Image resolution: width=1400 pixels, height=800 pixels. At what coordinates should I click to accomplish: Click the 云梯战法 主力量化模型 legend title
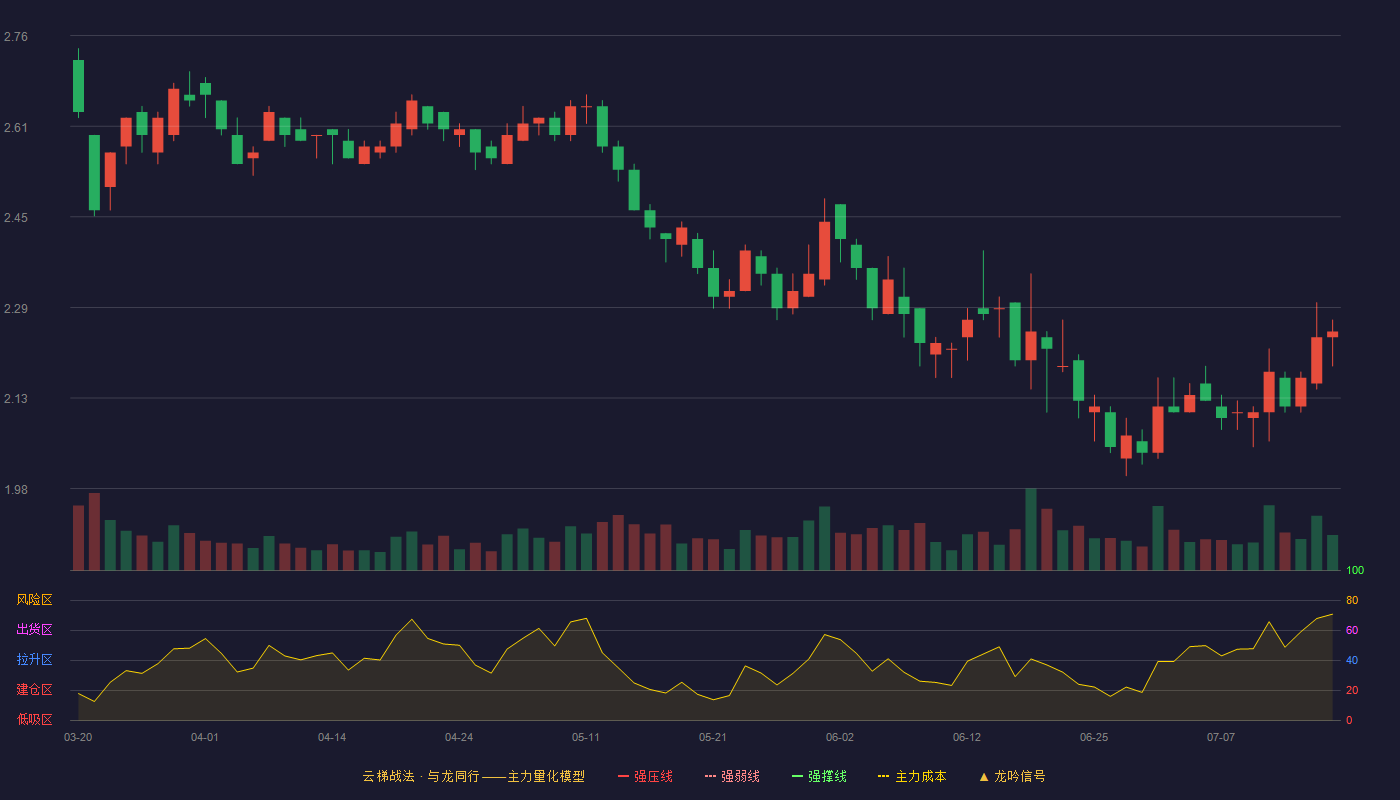[x=473, y=776]
